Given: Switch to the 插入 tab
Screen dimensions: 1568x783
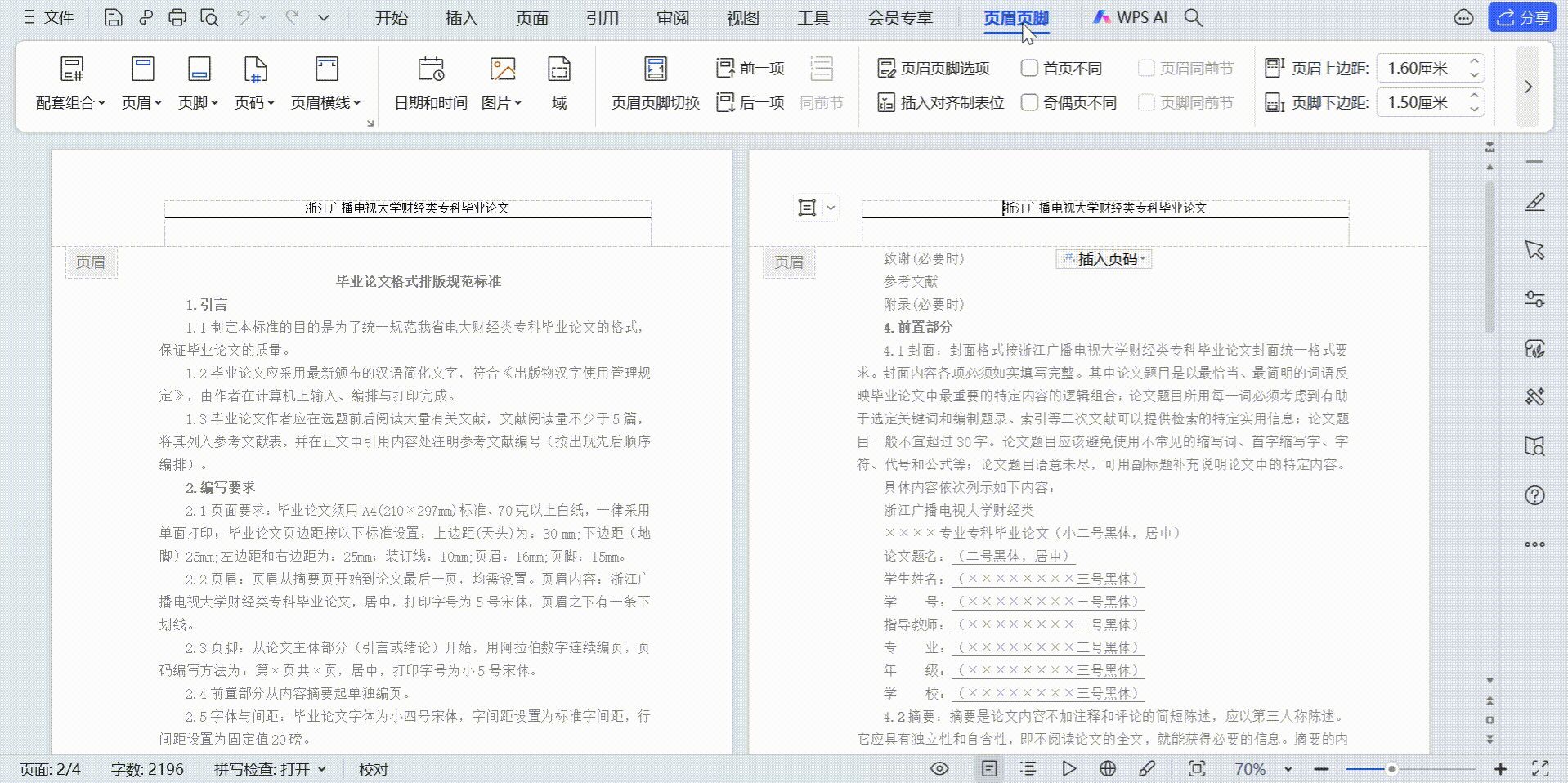Looking at the screenshot, I should (461, 18).
